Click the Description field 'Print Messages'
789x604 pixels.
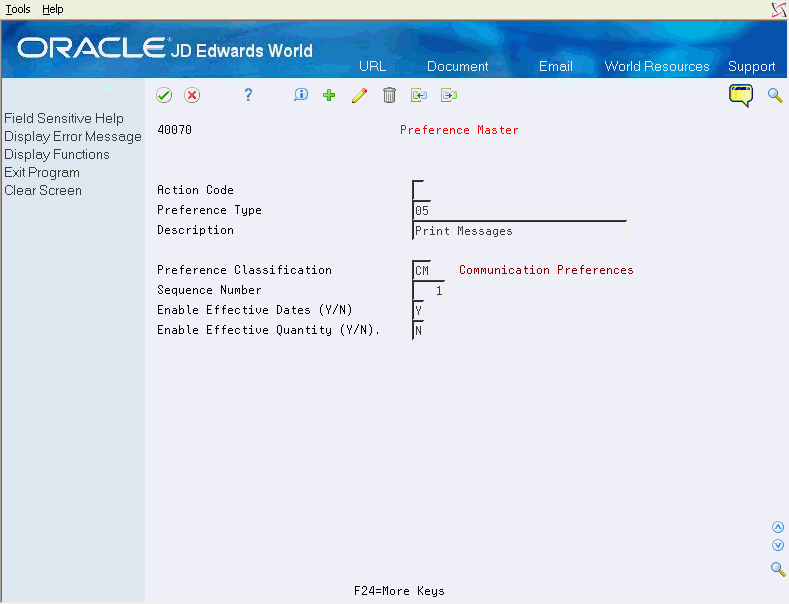point(519,231)
